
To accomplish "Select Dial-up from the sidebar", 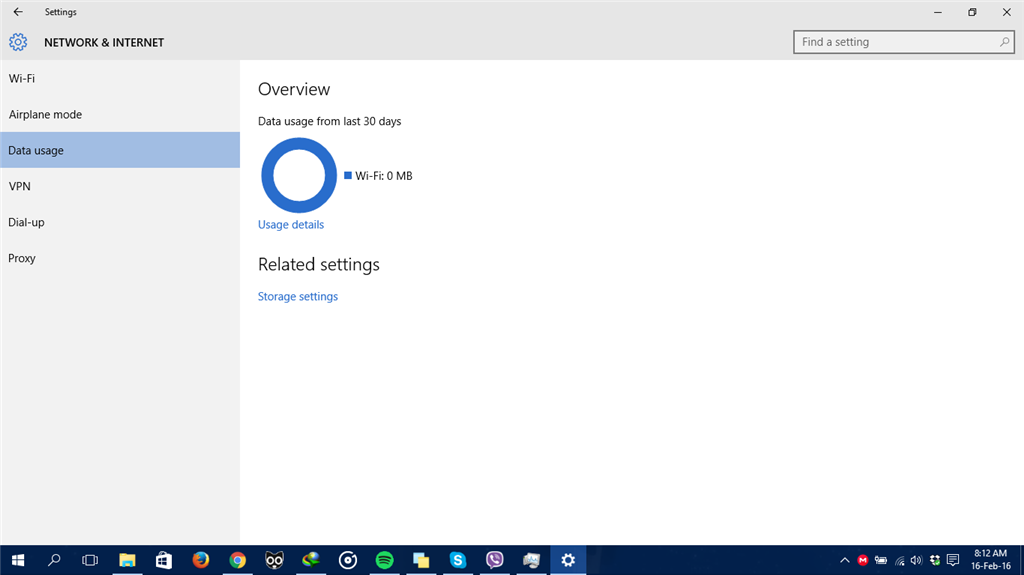I will click(120, 222).
